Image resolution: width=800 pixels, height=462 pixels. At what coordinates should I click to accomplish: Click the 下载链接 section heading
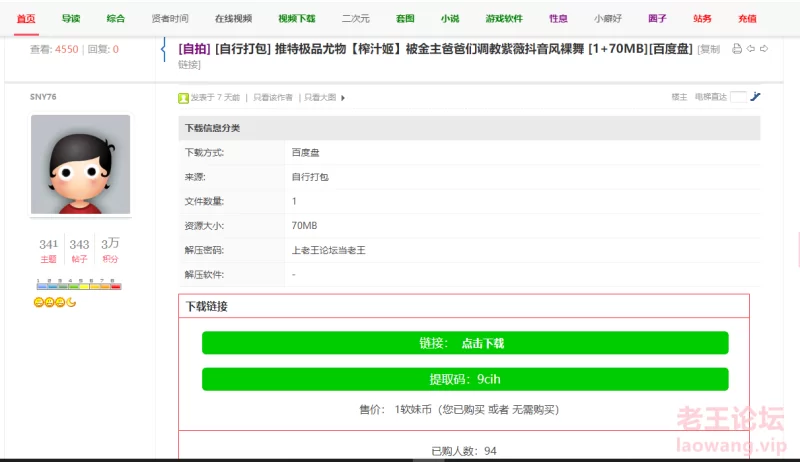click(207, 306)
